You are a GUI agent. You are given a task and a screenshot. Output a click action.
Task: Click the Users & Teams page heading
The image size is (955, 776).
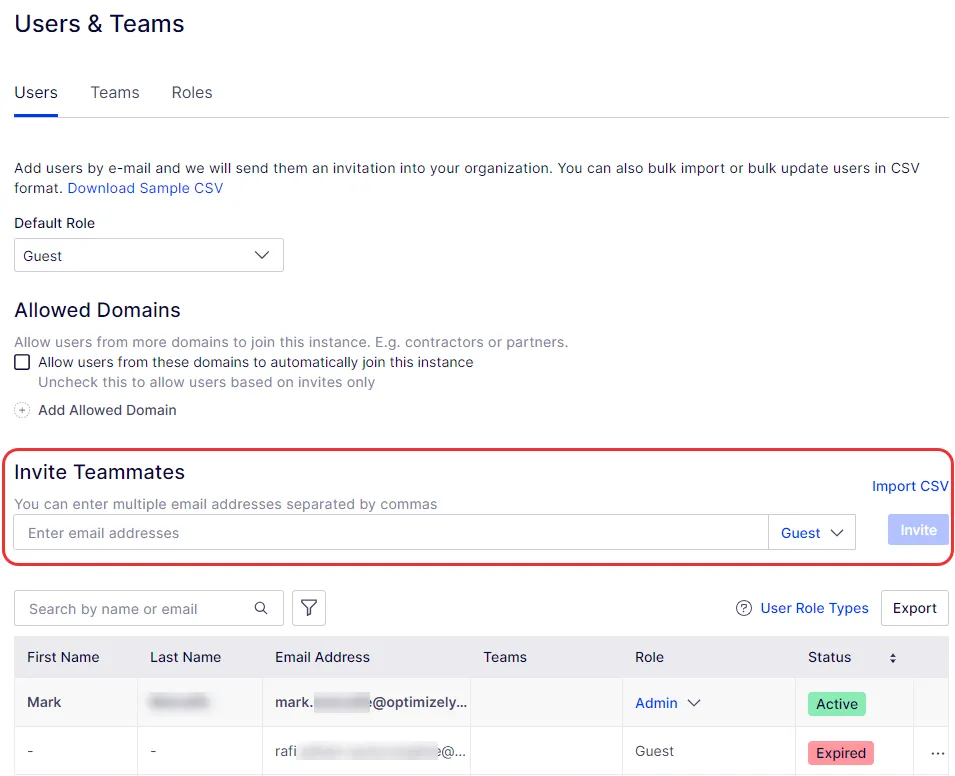pos(99,24)
